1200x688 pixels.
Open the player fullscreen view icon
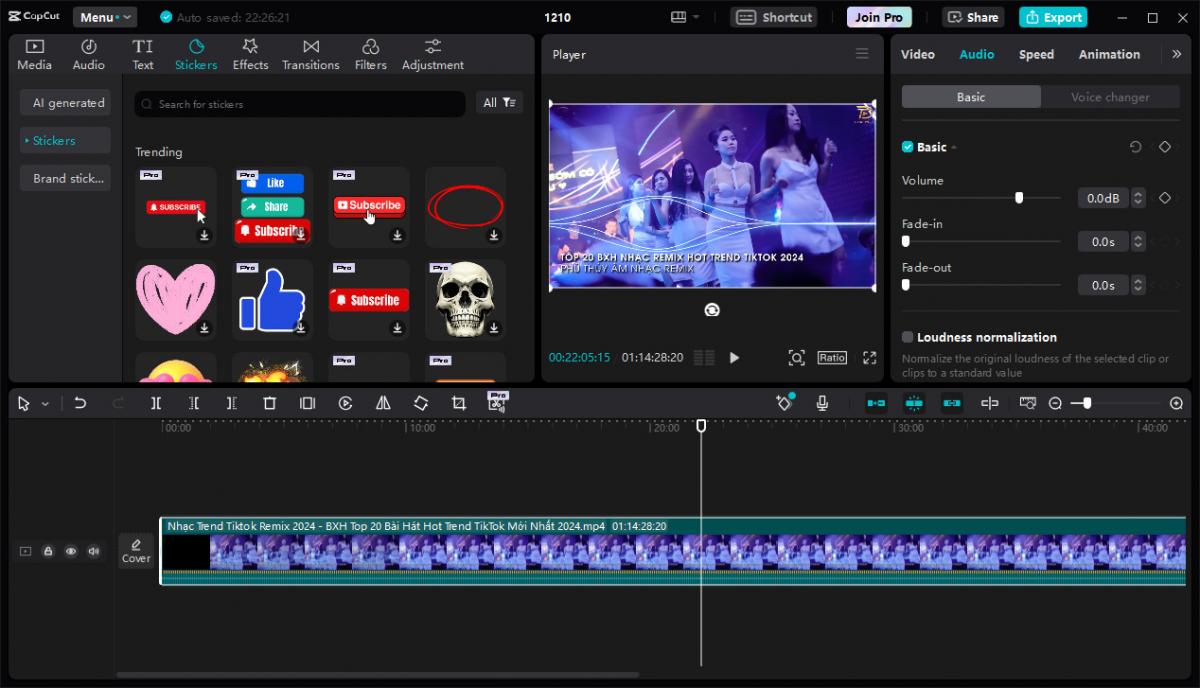pyautogui.click(x=869, y=358)
